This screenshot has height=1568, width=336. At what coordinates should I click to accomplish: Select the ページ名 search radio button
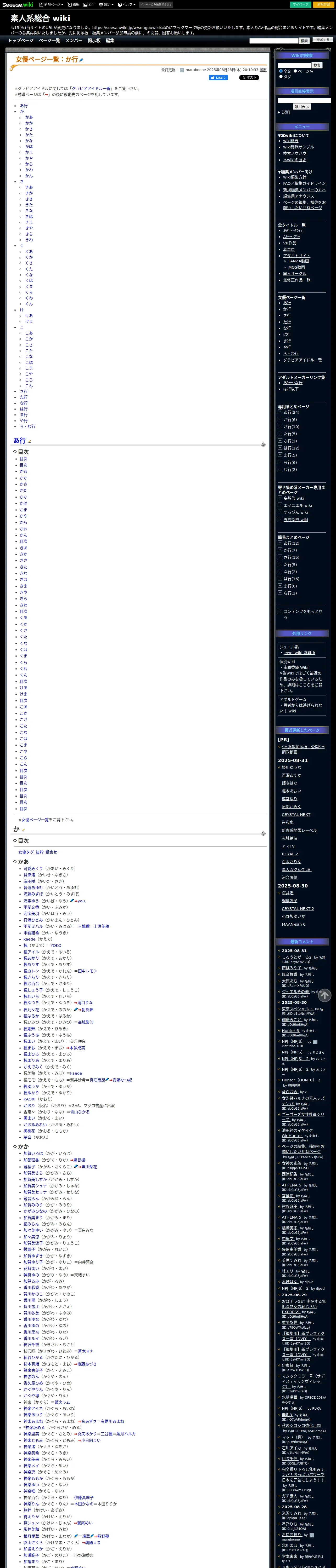pos(295,71)
